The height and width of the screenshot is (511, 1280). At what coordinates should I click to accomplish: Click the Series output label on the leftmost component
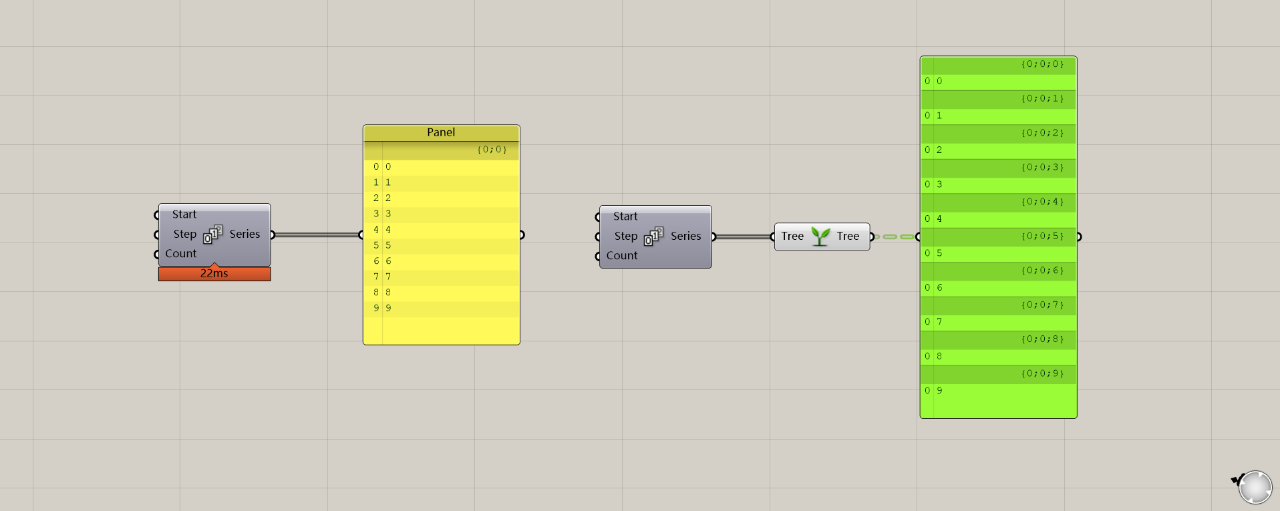[244, 235]
